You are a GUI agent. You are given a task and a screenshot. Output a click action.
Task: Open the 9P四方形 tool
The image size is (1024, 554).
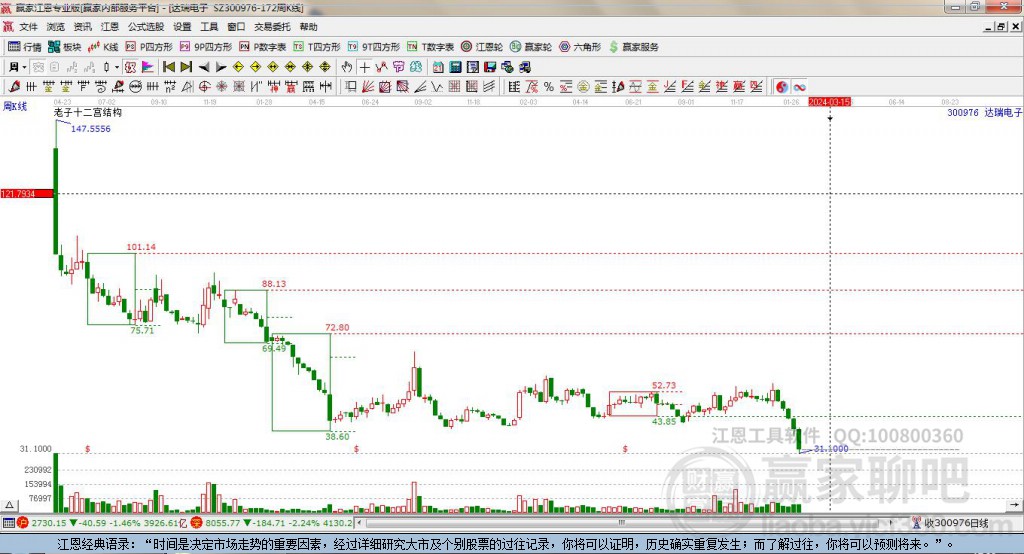point(206,47)
